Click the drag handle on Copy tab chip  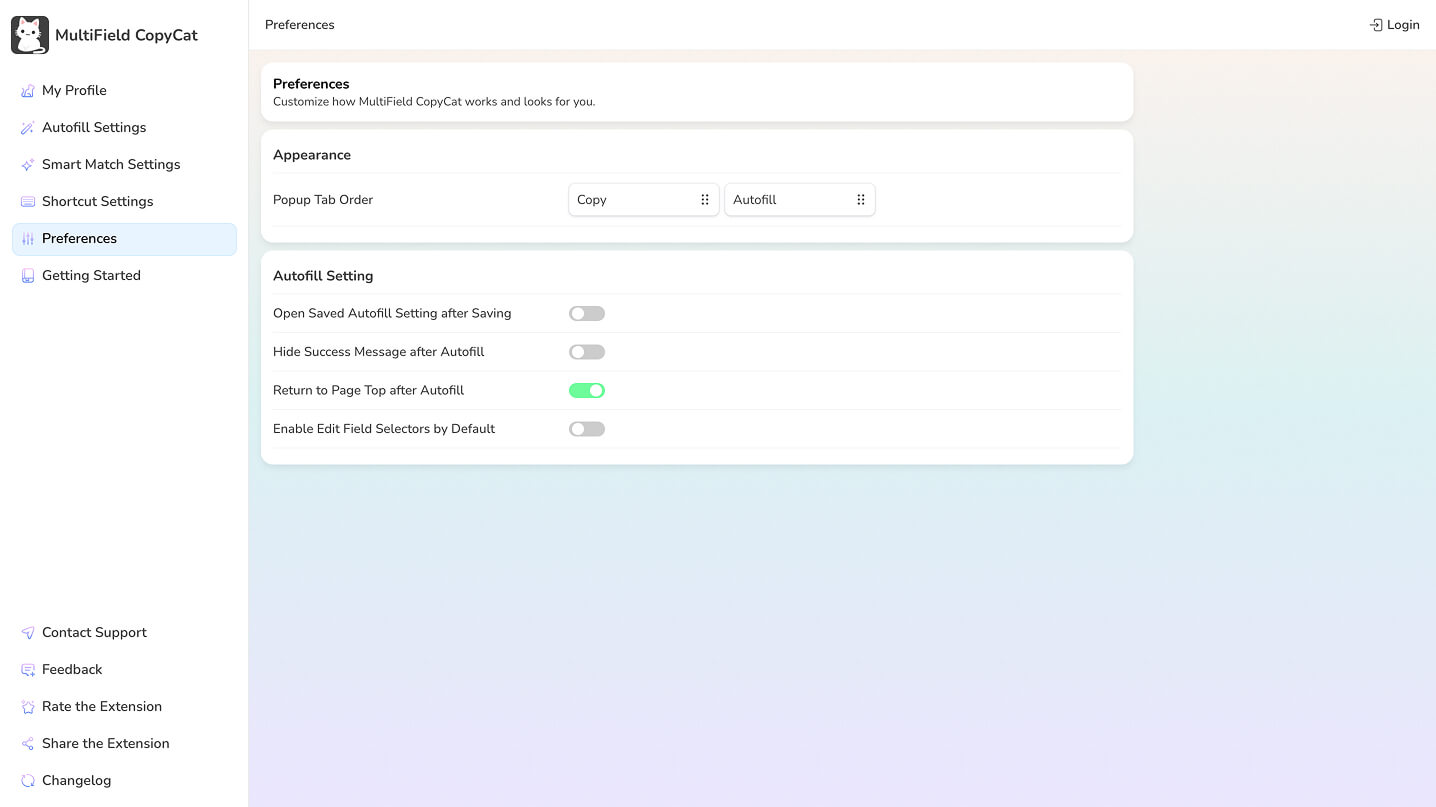click(x=705, y=200)
